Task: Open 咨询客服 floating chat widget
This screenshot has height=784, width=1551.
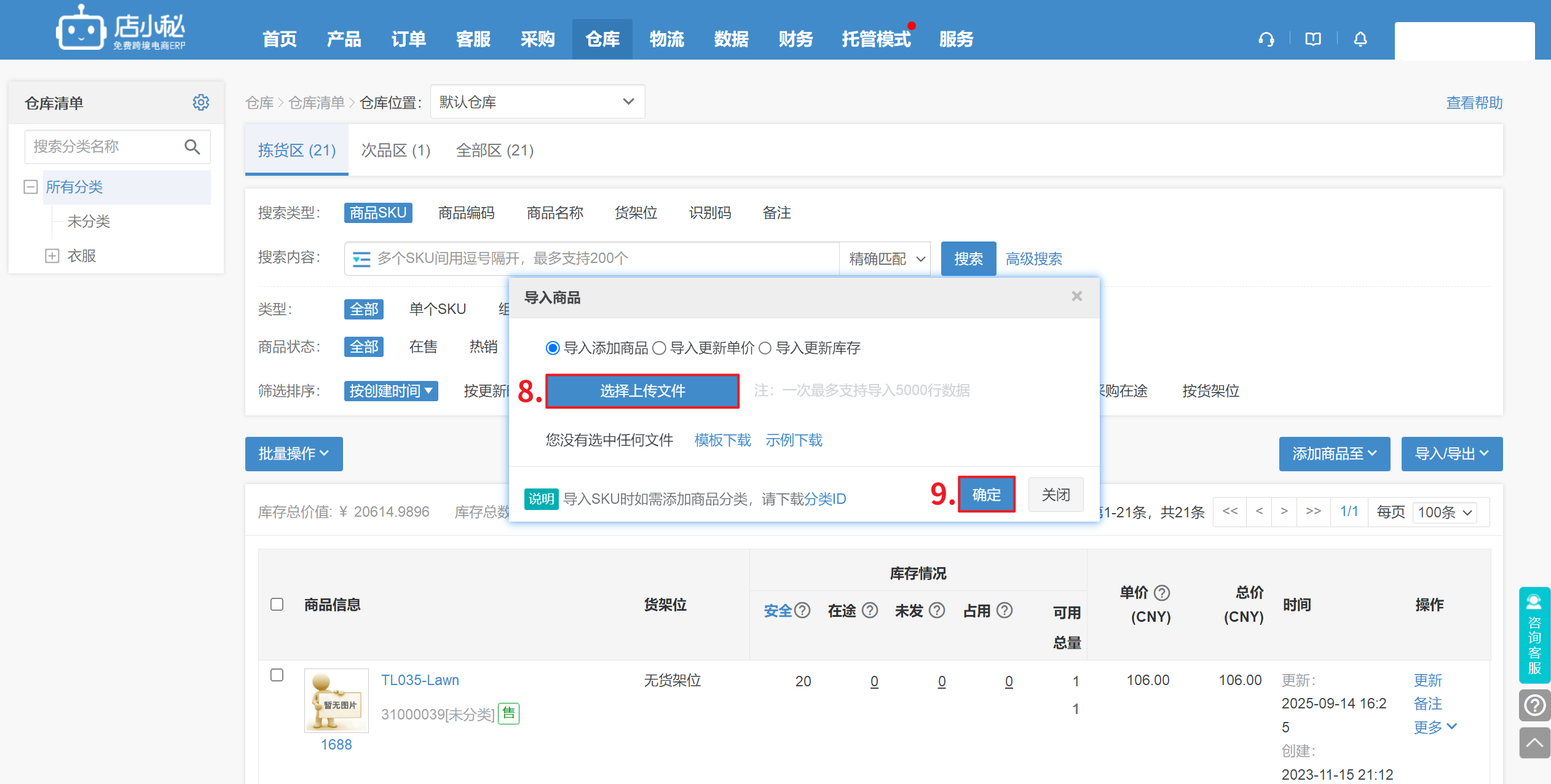Action: [1534, 635]
